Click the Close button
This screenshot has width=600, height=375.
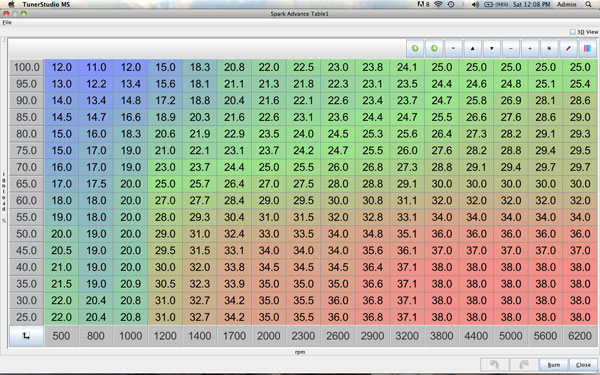(x=583, y=365)
